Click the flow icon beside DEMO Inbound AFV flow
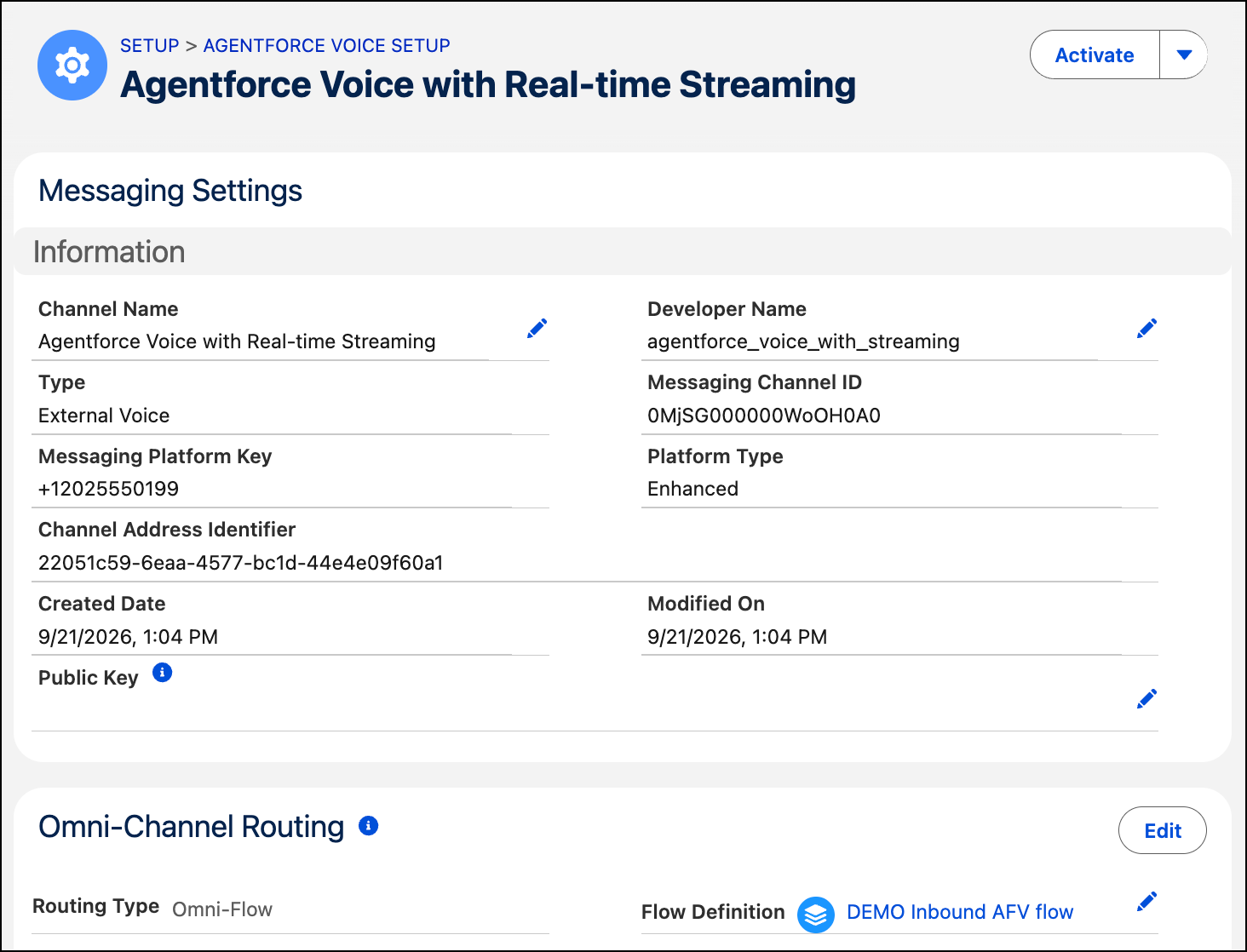Screen dimensions: 1247x952 click(x=816, y=915)
